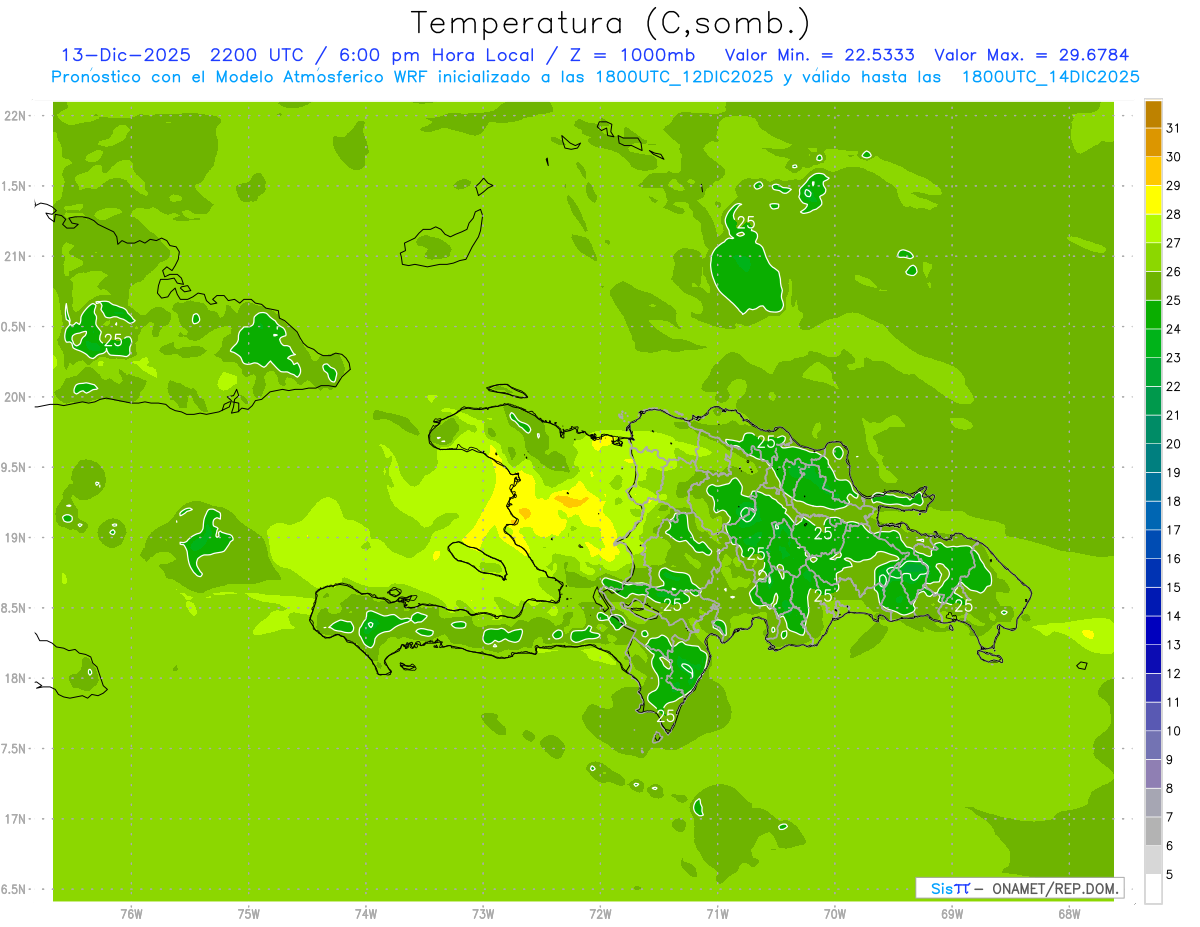
Task: Click the 18N latitude axis label
Action: tap(14, 678)
